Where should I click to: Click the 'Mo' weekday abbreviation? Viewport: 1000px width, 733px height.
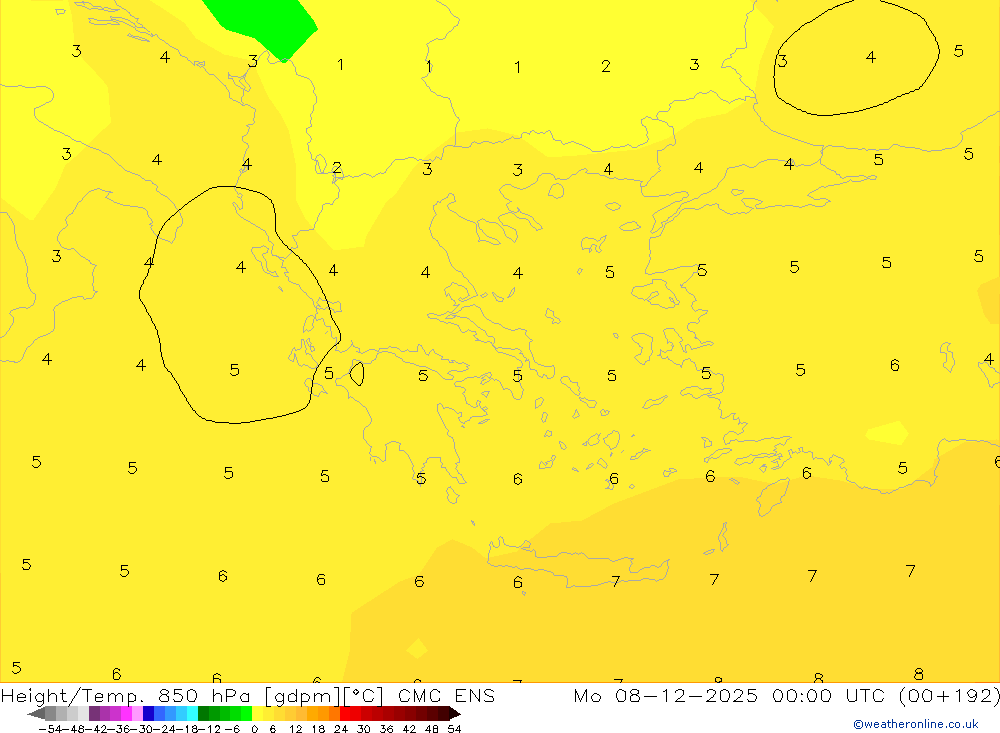[x=587, y=695]
